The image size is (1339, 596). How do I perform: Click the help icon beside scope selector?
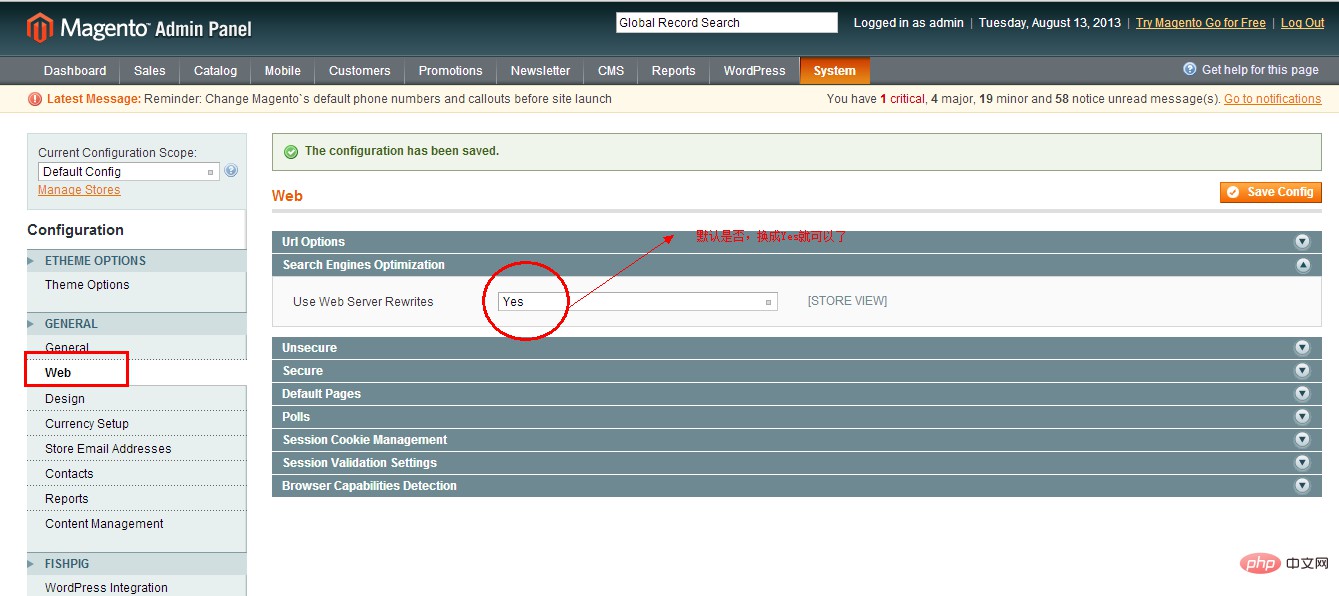231,171
